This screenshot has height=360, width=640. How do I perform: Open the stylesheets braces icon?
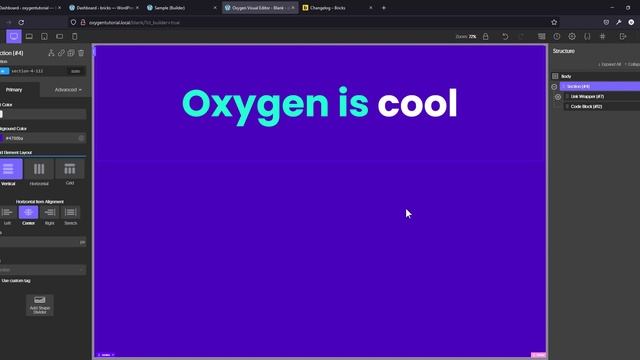[x=587, y=37]
